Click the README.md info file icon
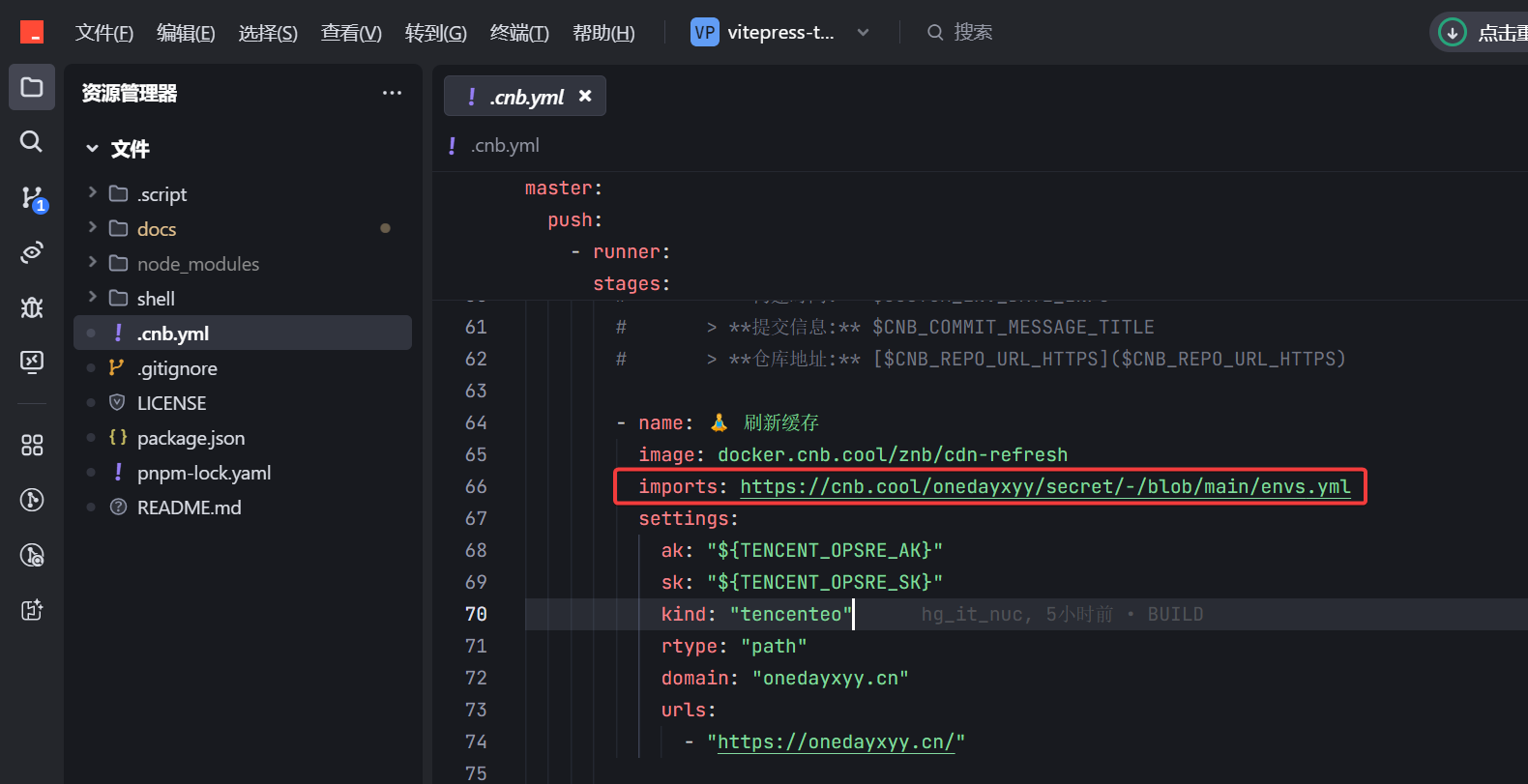 tap(118, 507)
